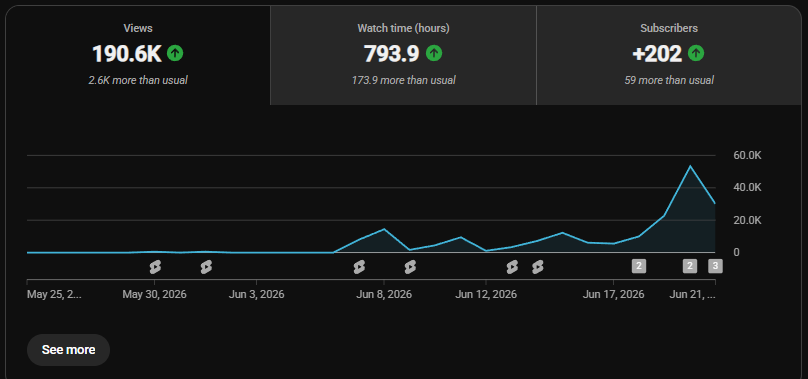This screenshot has height=379, width=808.
Task: Switch to Watch time (hours) tab
Action: [x=403, y=55]
